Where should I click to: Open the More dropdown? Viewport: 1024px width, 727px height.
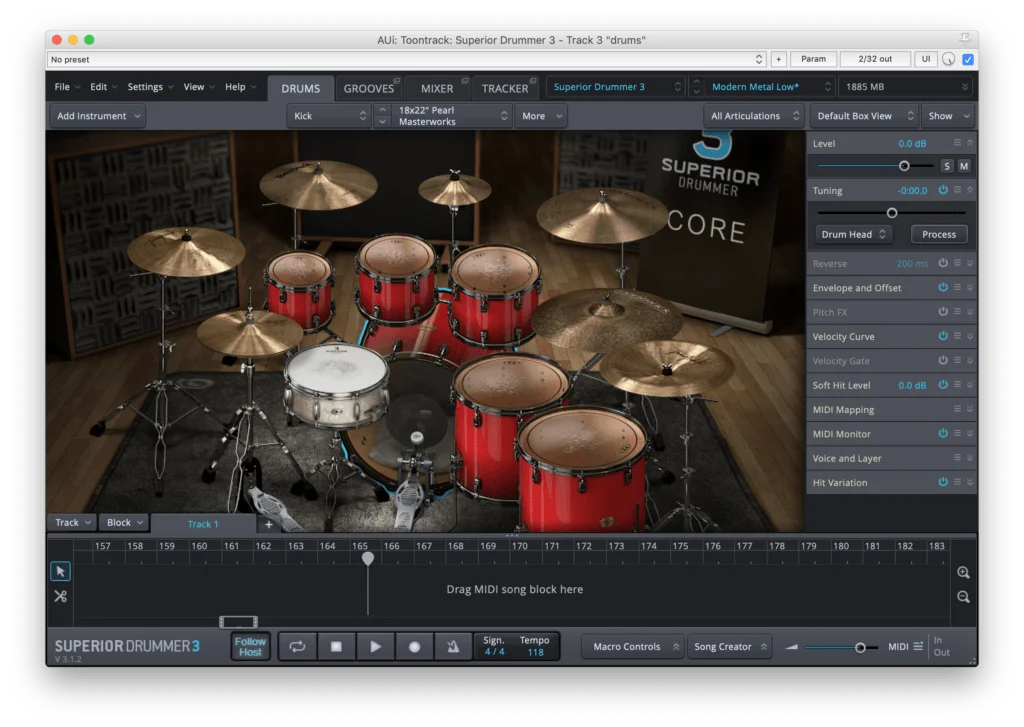[x=541, y=116]
